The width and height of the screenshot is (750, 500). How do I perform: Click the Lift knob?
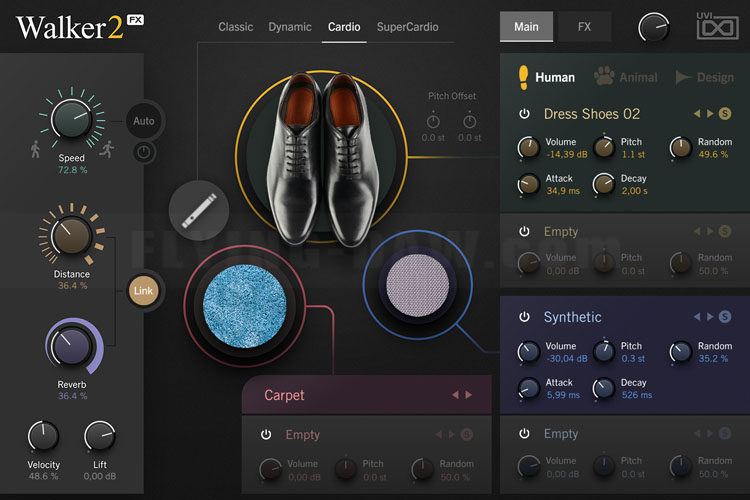pyautogui.click(x=99, y=436)
